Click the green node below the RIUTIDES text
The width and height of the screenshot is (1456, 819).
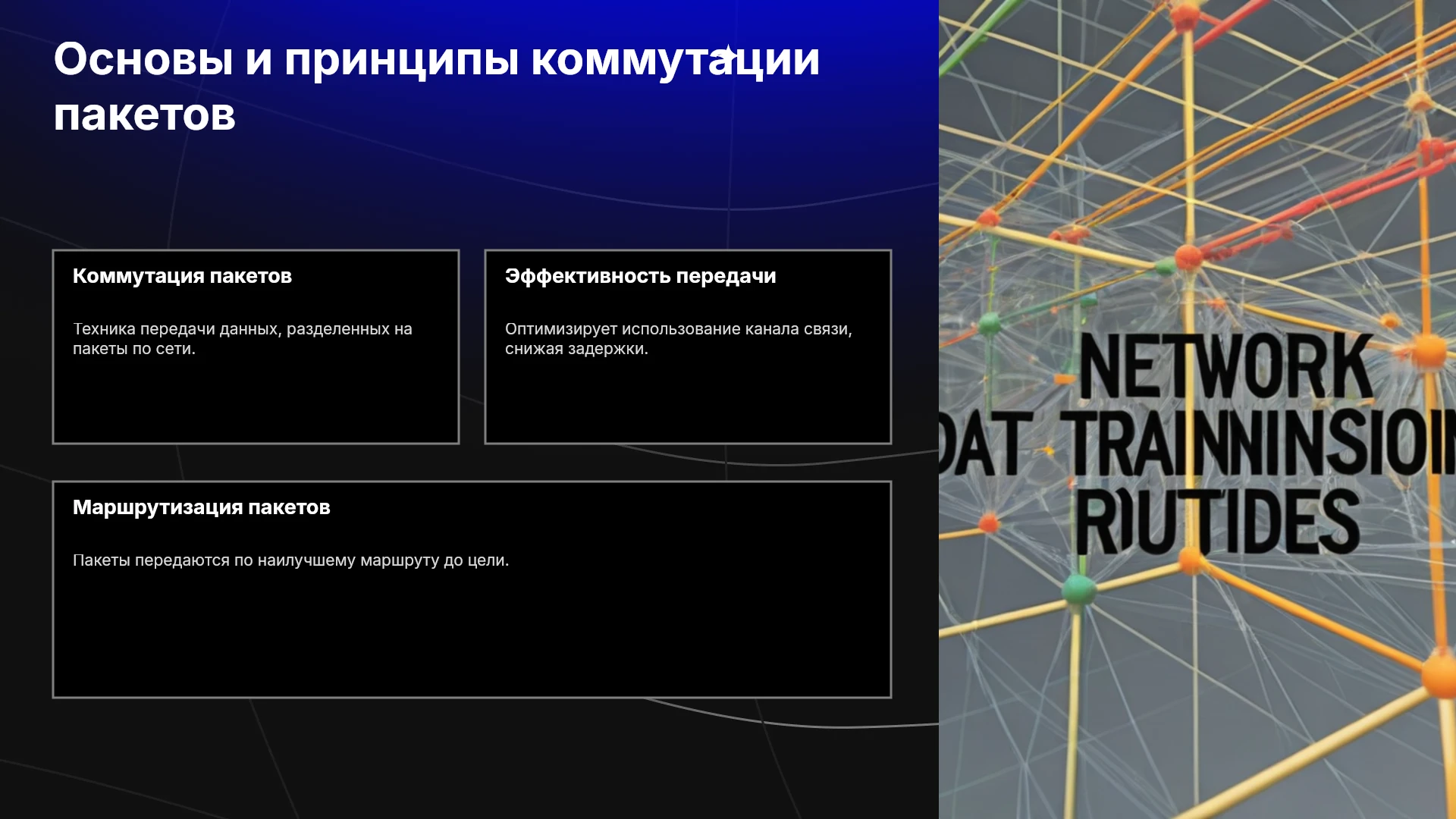click(x=1078, y=588)
